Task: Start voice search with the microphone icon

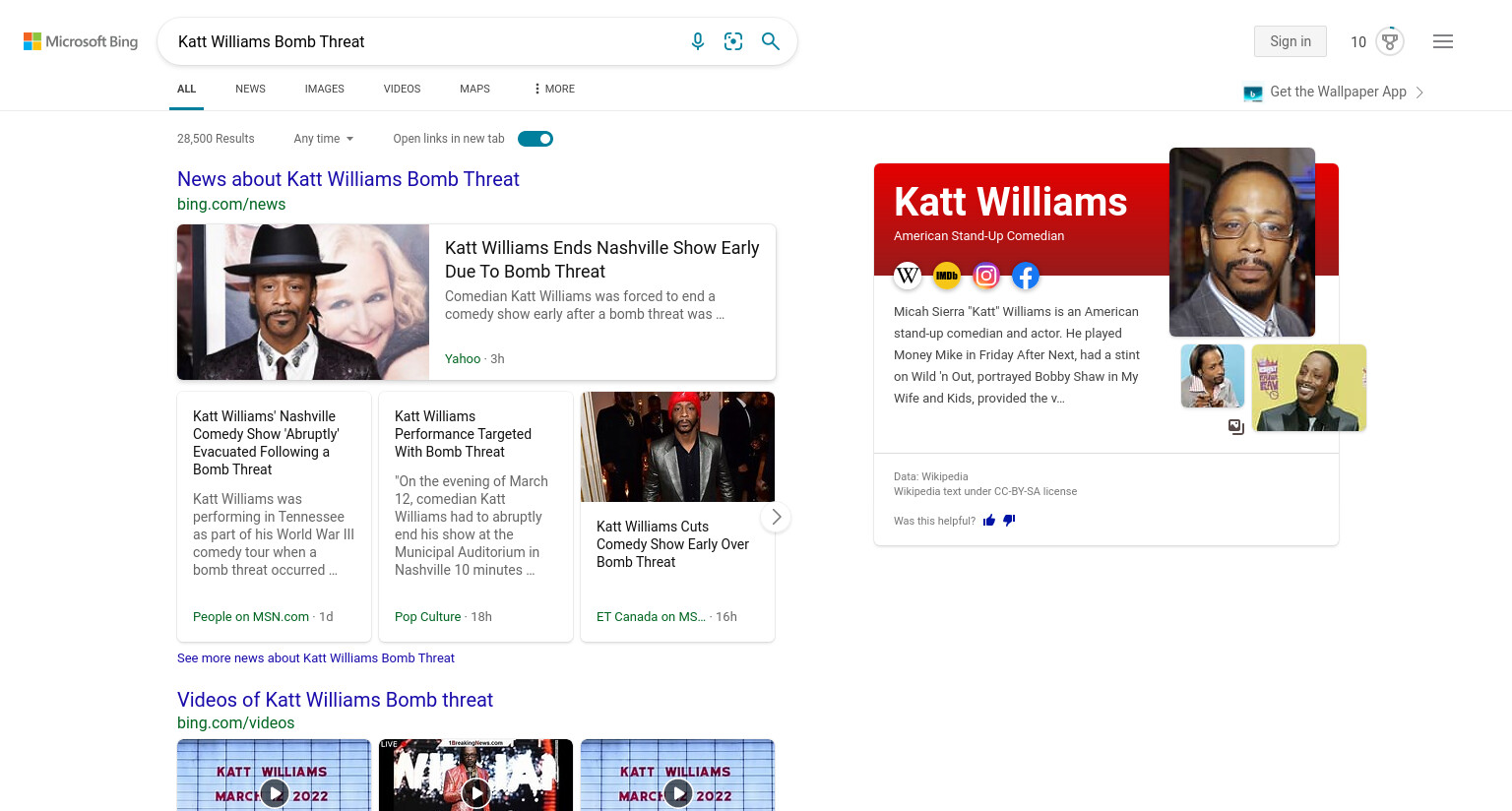Action: (698, 41)
